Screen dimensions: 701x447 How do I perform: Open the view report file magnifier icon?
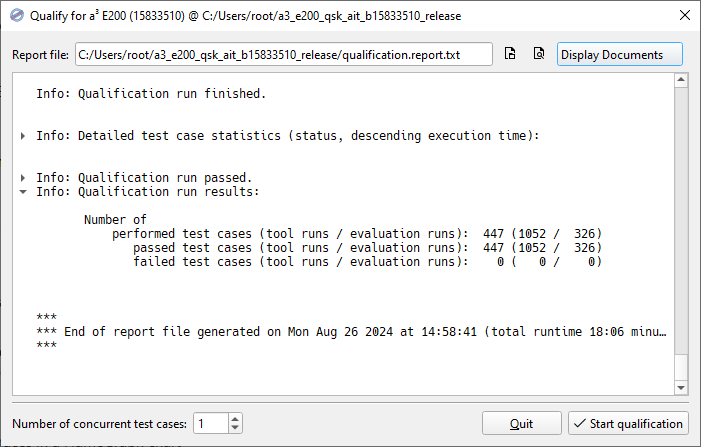[539, 54]
